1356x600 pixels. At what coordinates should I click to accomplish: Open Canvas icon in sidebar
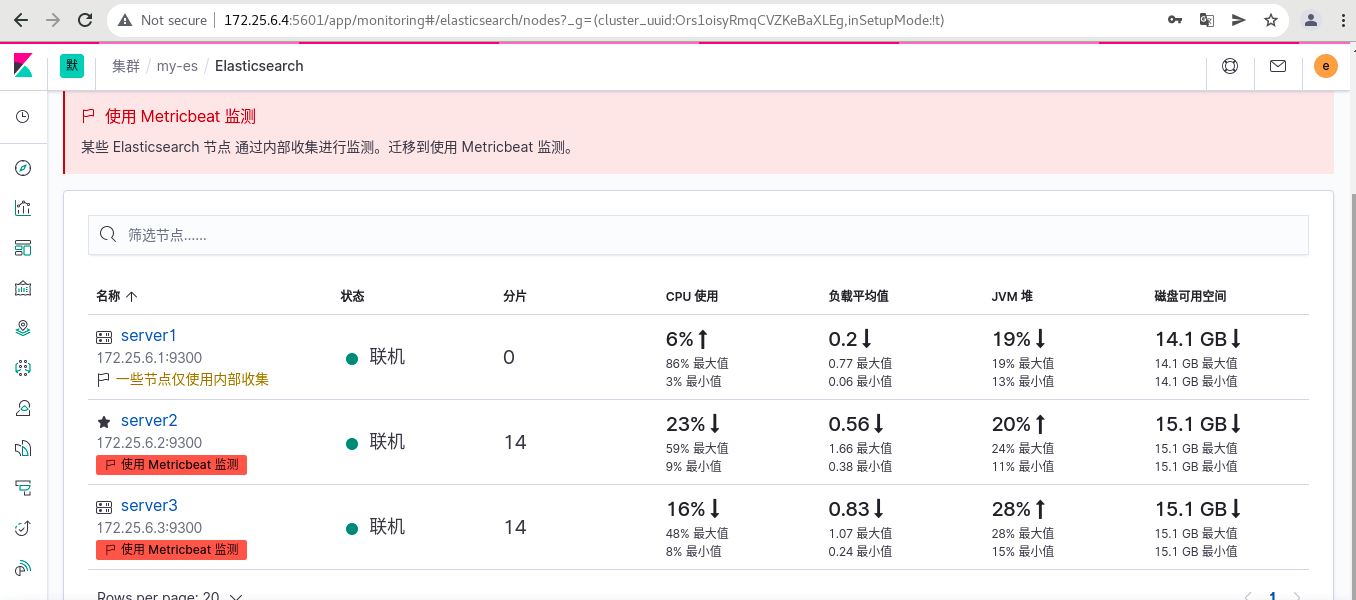[x=23, y=288]
